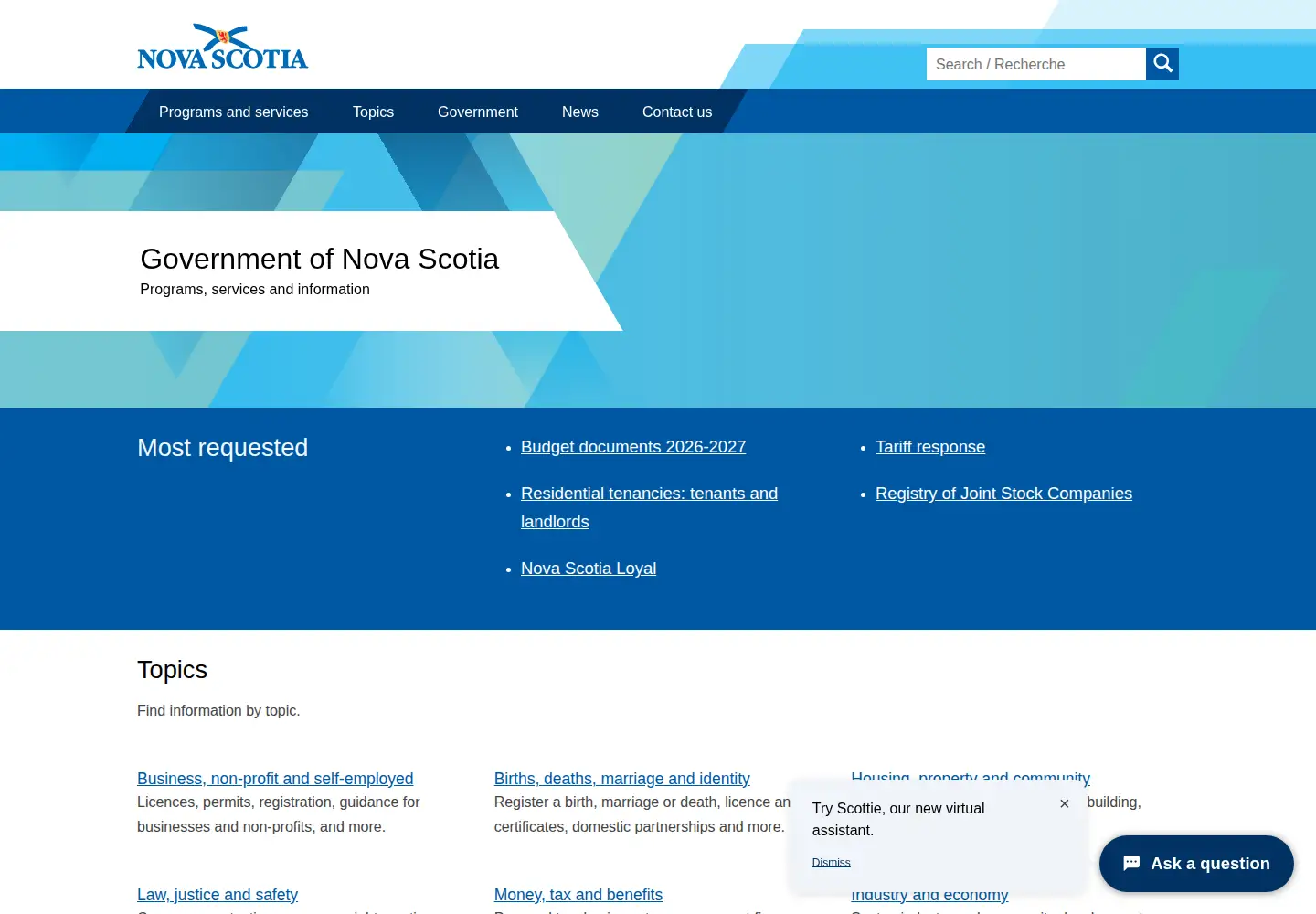Image resolution: width=1316 pixels, height=914 pixels.
Task: Focus the Search / Recherche field
Action: click(x=1036, y=64)
